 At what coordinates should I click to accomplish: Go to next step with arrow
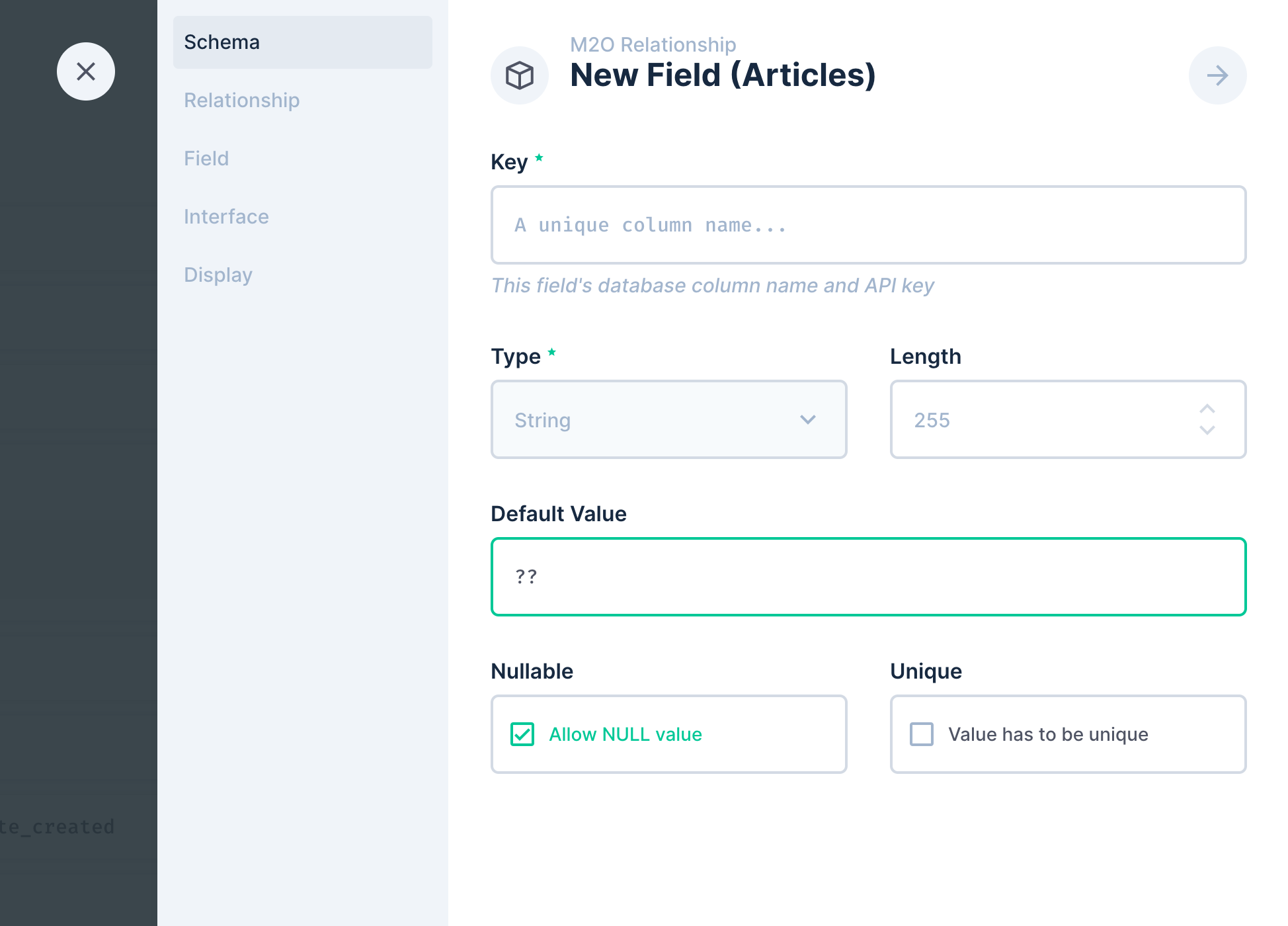1217,75
